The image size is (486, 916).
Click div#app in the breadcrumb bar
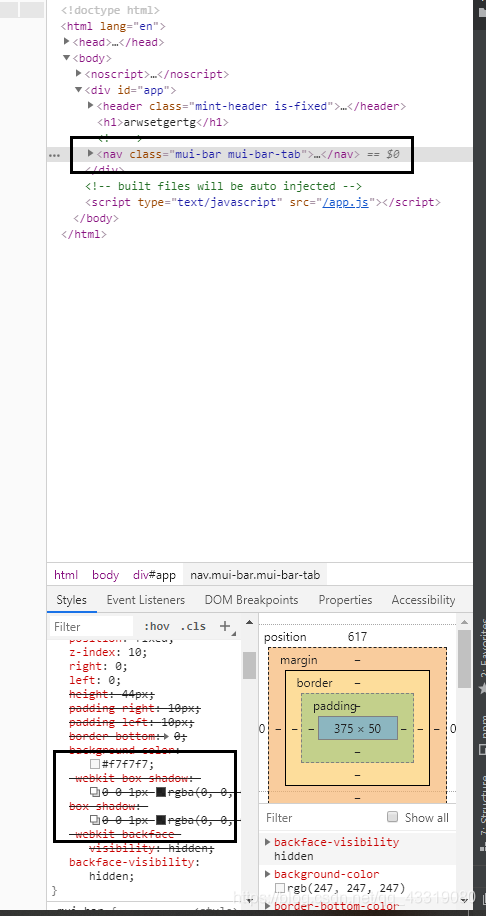[x=154, y=575]
